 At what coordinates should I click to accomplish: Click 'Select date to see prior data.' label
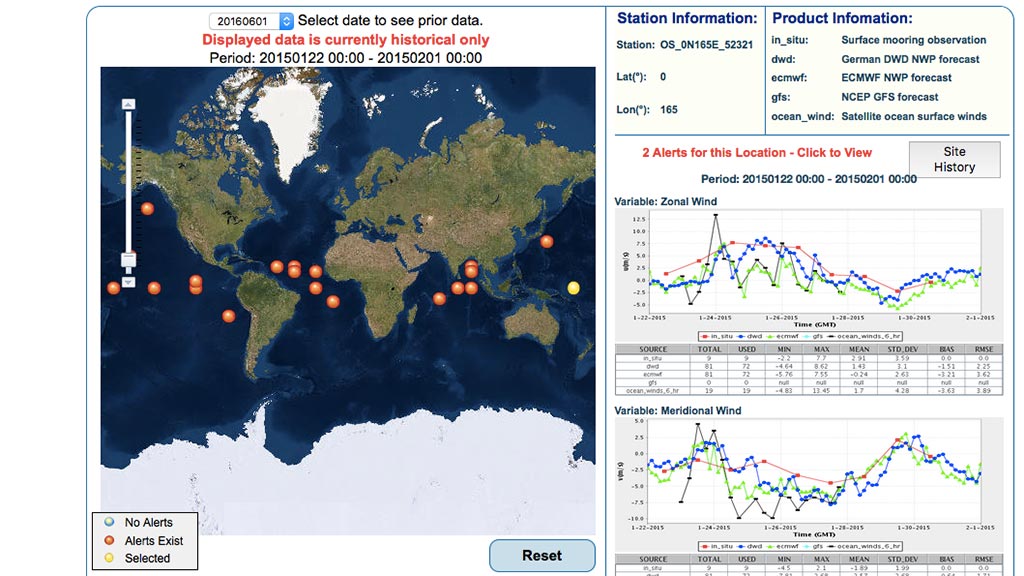(x=390, y=20)
